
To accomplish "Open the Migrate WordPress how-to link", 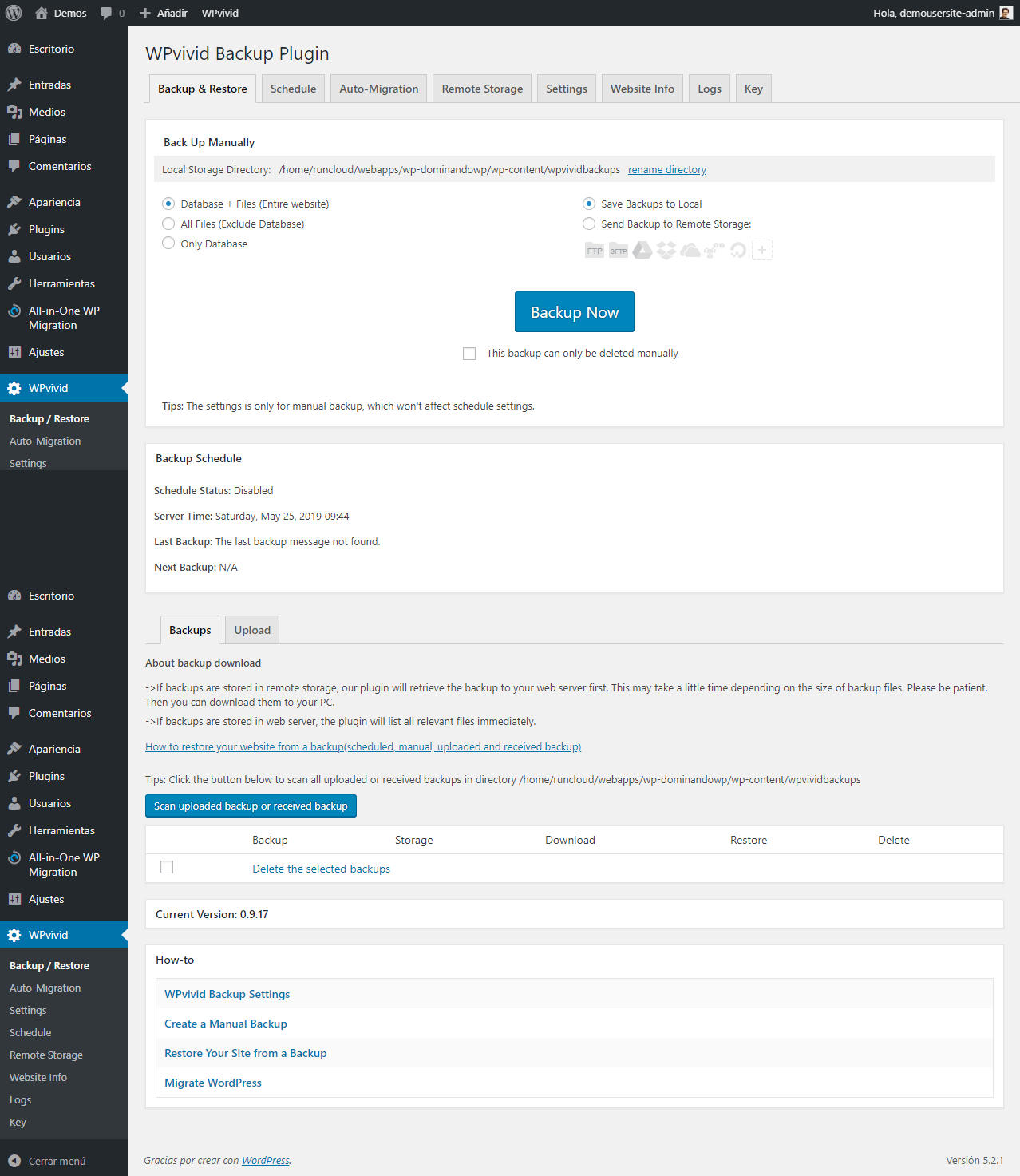I will (213, 1083).
